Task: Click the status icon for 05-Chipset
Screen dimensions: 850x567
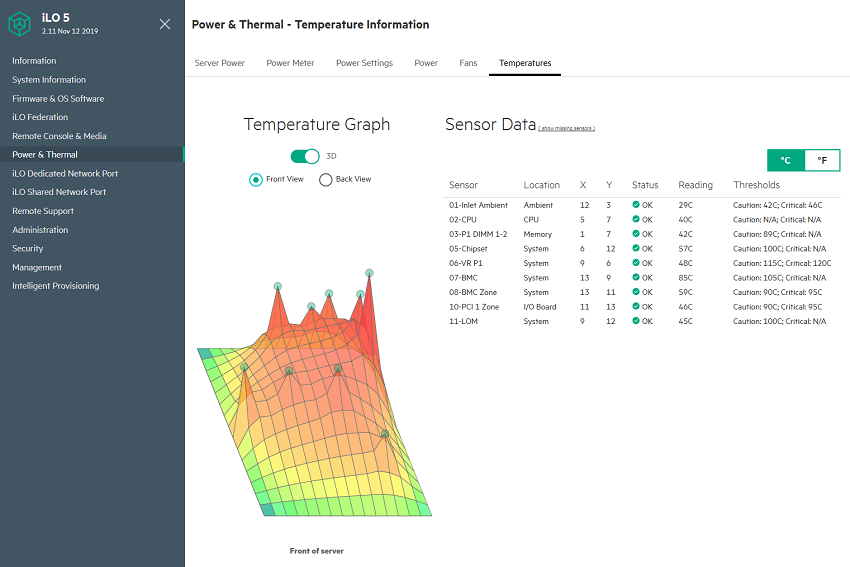Action: click(x=636, y=249)
